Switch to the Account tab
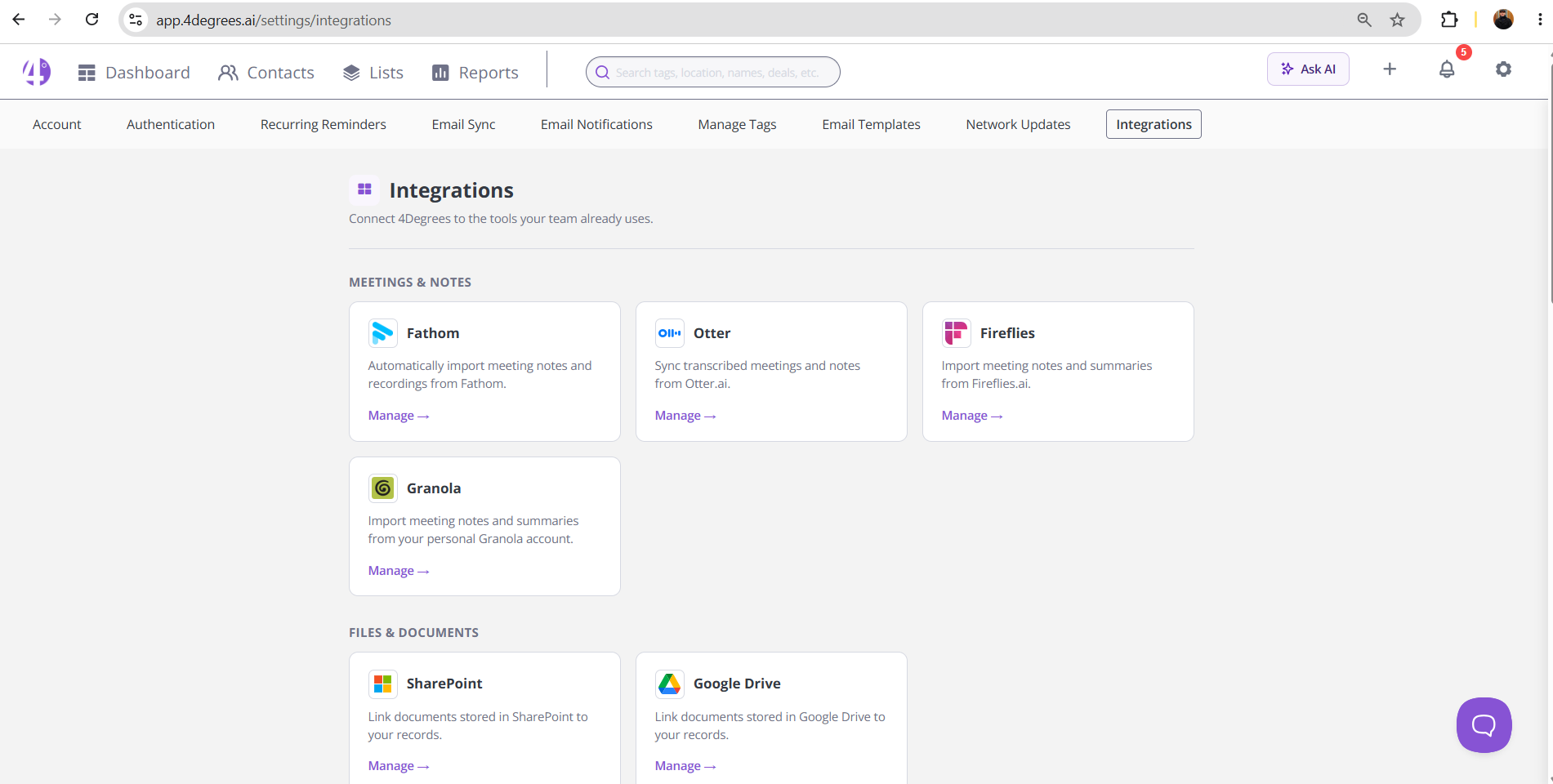This screenshot has width=1553, height=784. tap(57, 124)
